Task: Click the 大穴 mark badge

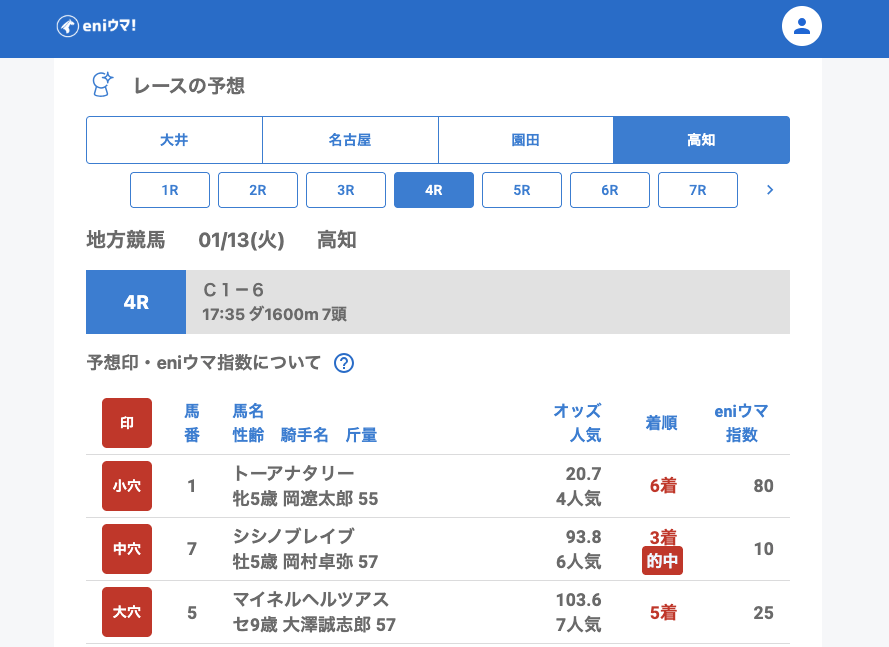Action: click(x=127, y=612)
